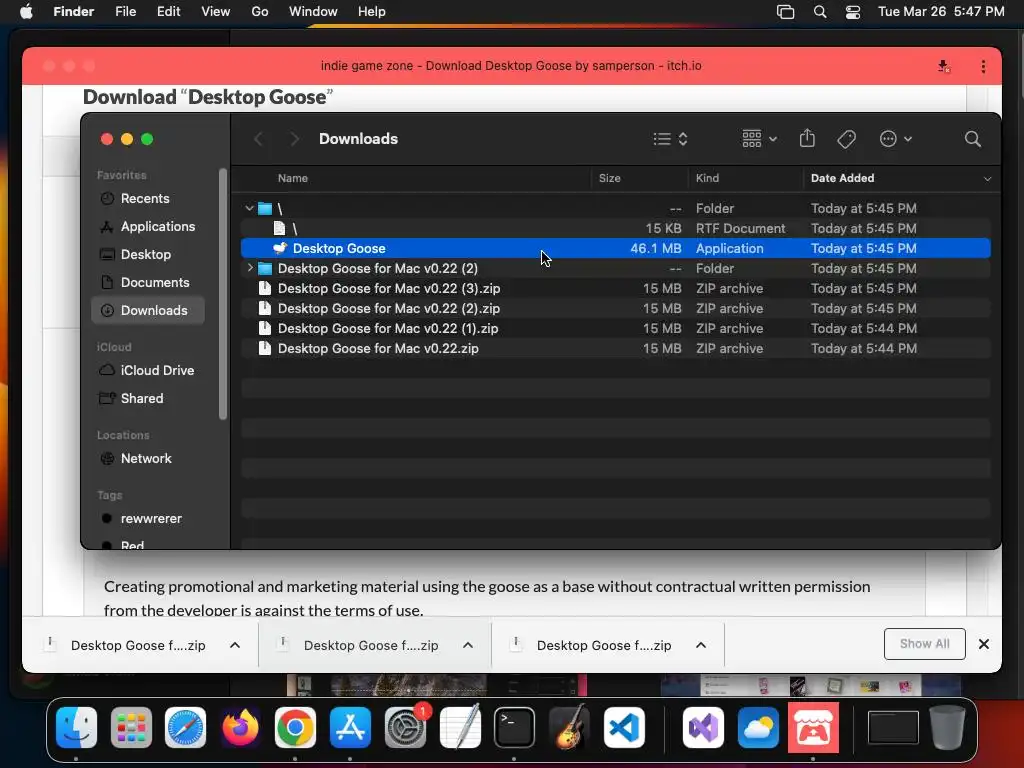Sort by the Name column header
1024x768 pixels.
click(293, 178)
